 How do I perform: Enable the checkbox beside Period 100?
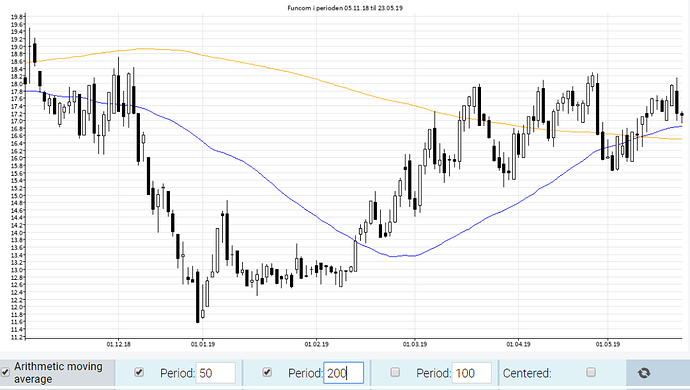coord(395,372)
